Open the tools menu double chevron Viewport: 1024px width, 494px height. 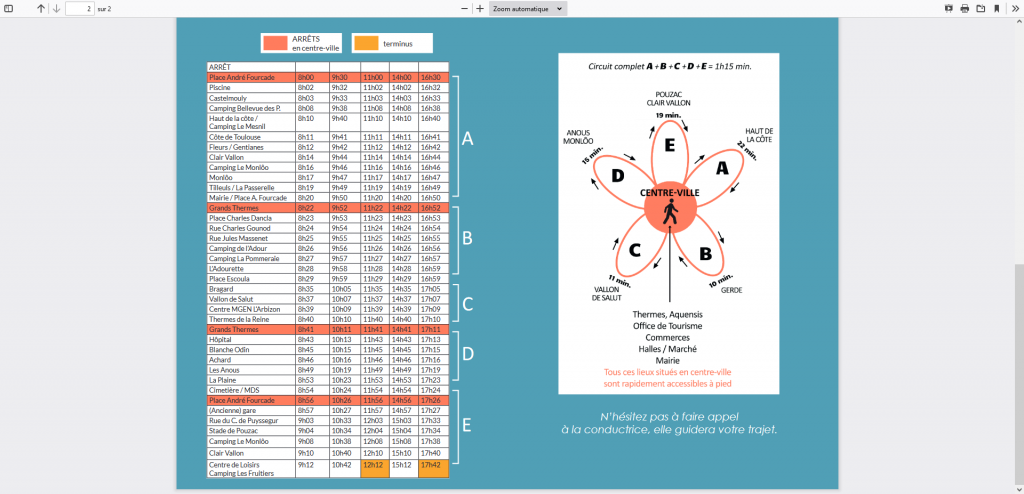pos(1014,8)
